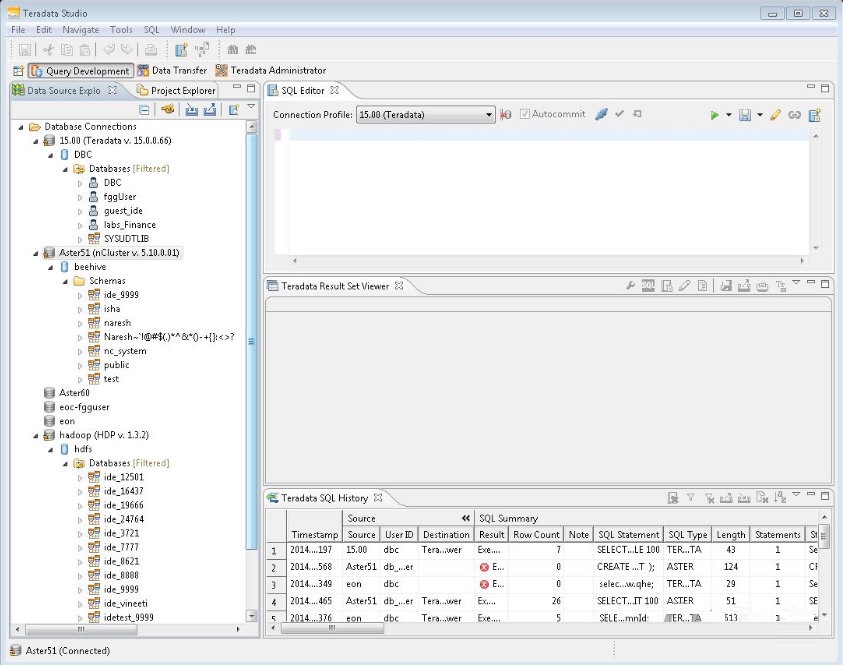This screenshot has height=667, width=843.
Task: Click the Link with Editor icon in explorer toolbar
Action: [167, 109]
